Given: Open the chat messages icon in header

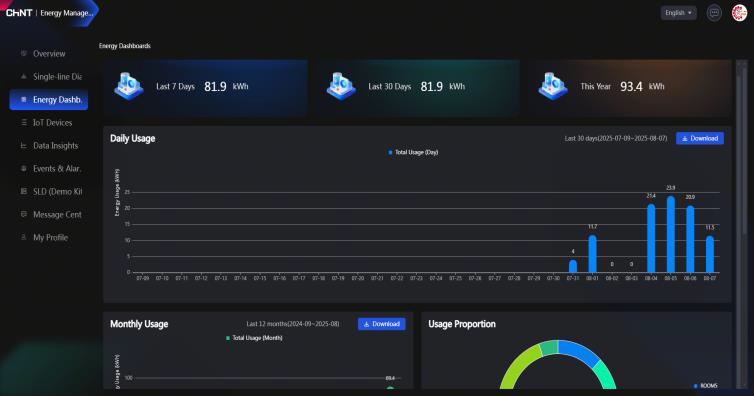Looking at the screenshot, I should click(x=714, y=13).
